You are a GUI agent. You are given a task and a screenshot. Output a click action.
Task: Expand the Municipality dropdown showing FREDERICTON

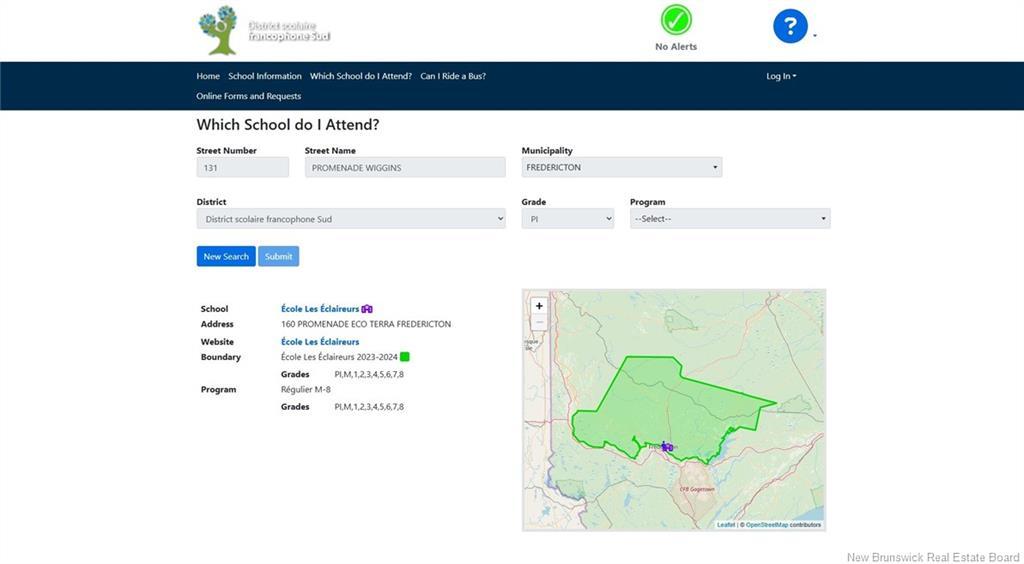tap(621, 168)
